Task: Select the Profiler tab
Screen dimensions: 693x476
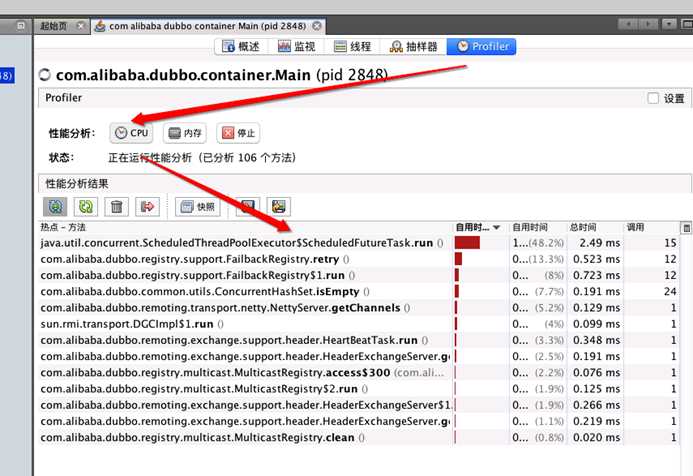Action: click(x=481, y=46)
